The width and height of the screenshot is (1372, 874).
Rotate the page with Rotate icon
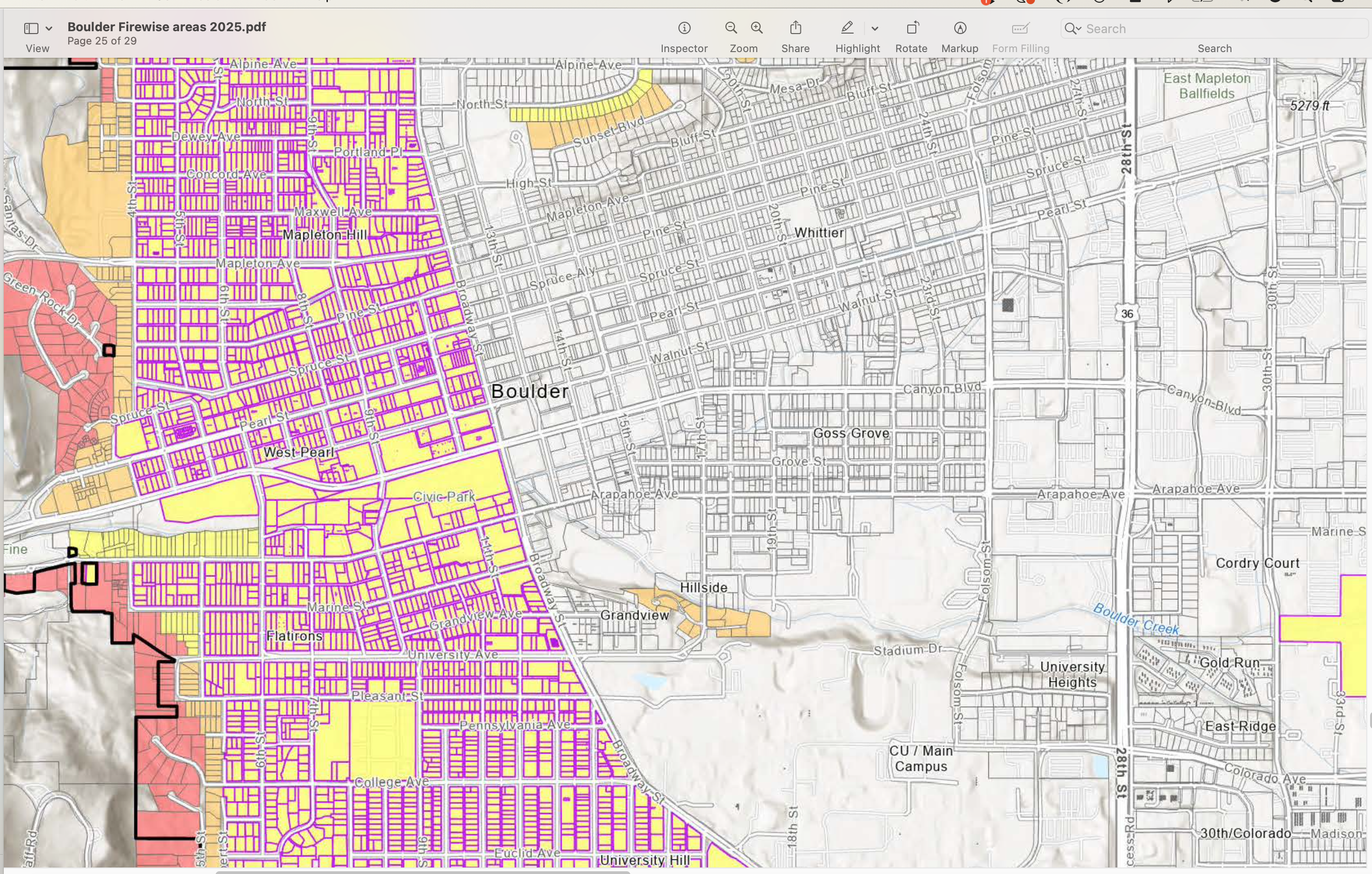tap(912, 28)
